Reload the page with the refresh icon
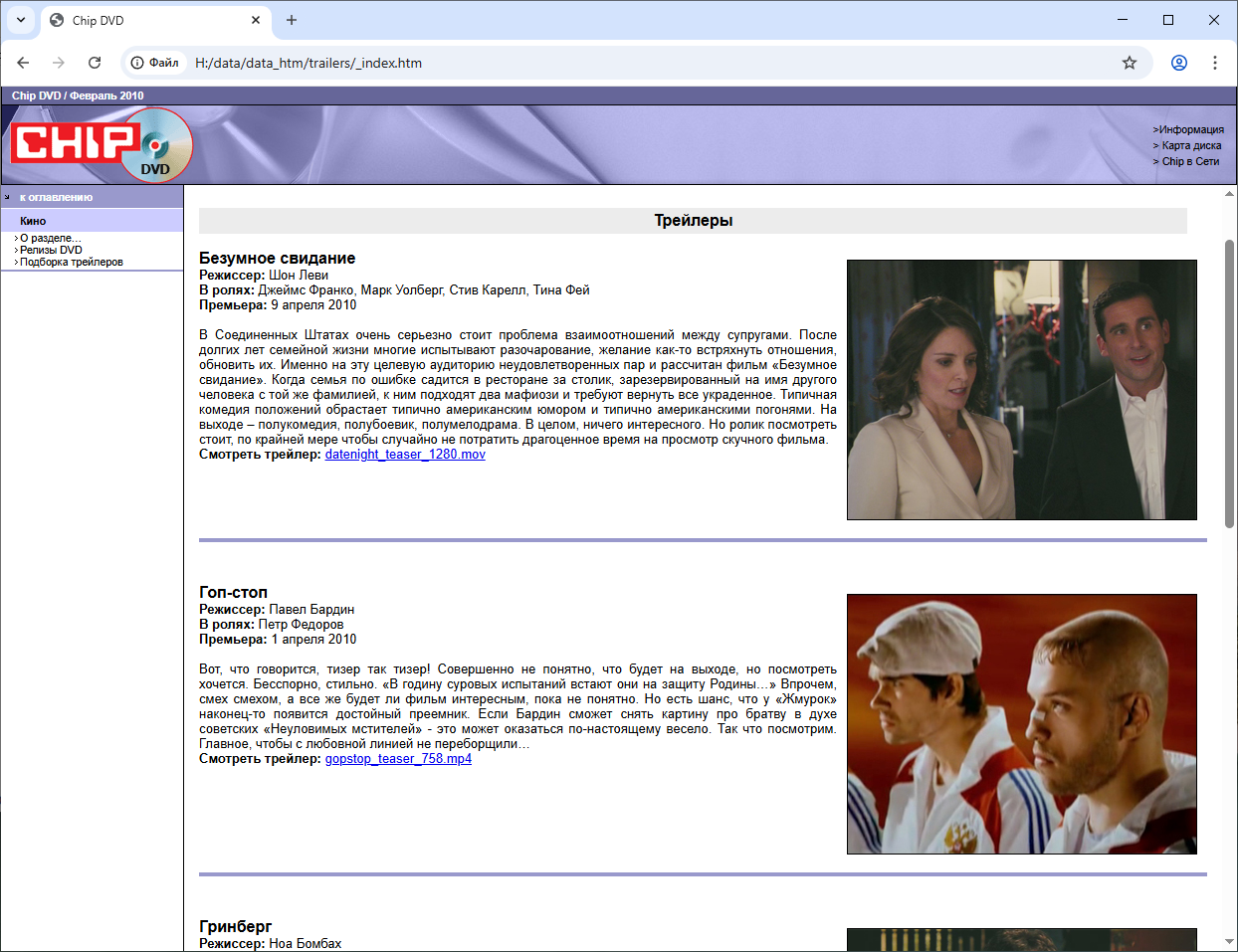Image resolution: width=1238 pixels, height=952 pixels. pyautogui.click(x=95, y=63)
